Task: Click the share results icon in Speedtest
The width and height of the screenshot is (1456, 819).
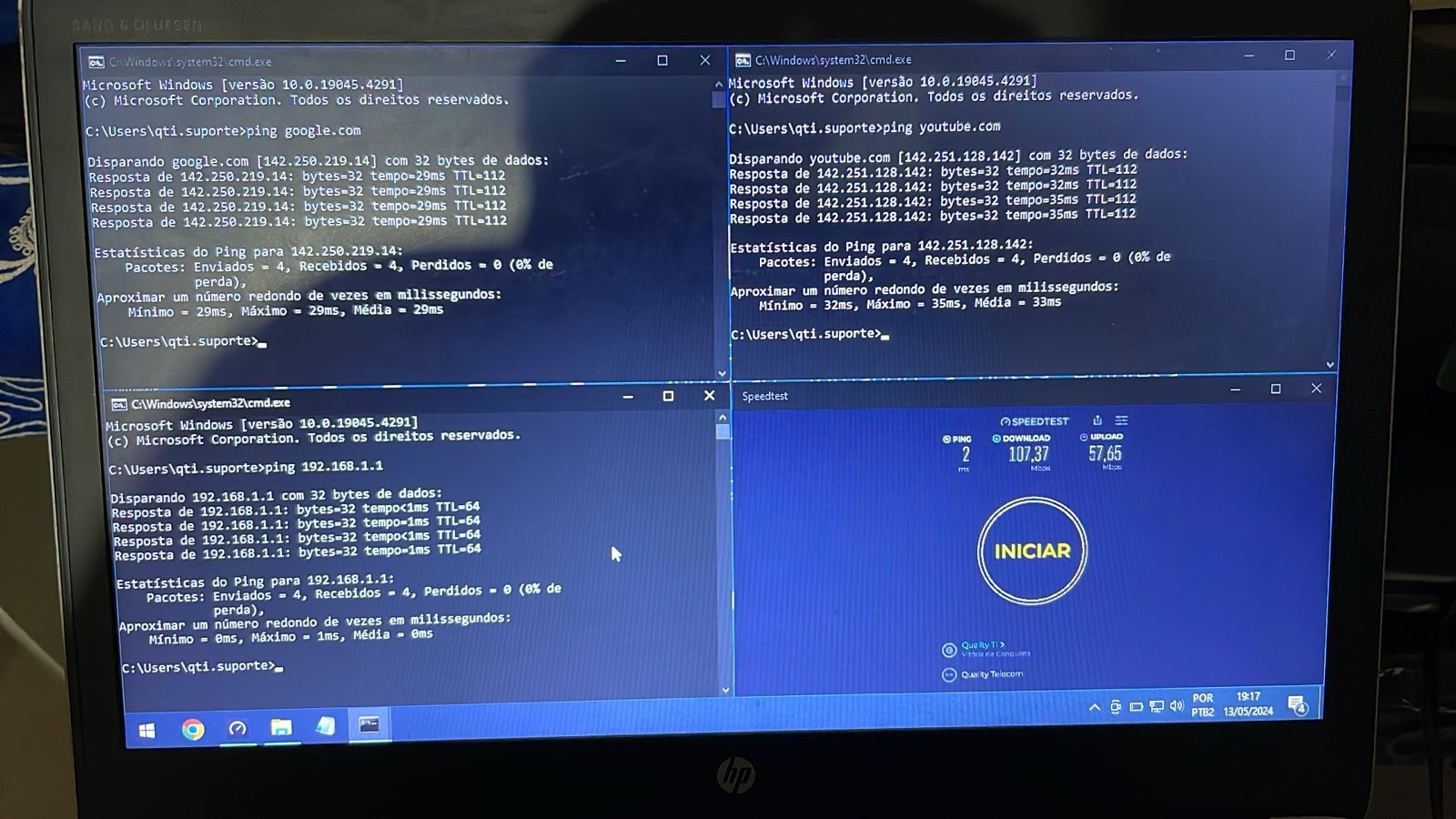Action: click(1097, 420)
